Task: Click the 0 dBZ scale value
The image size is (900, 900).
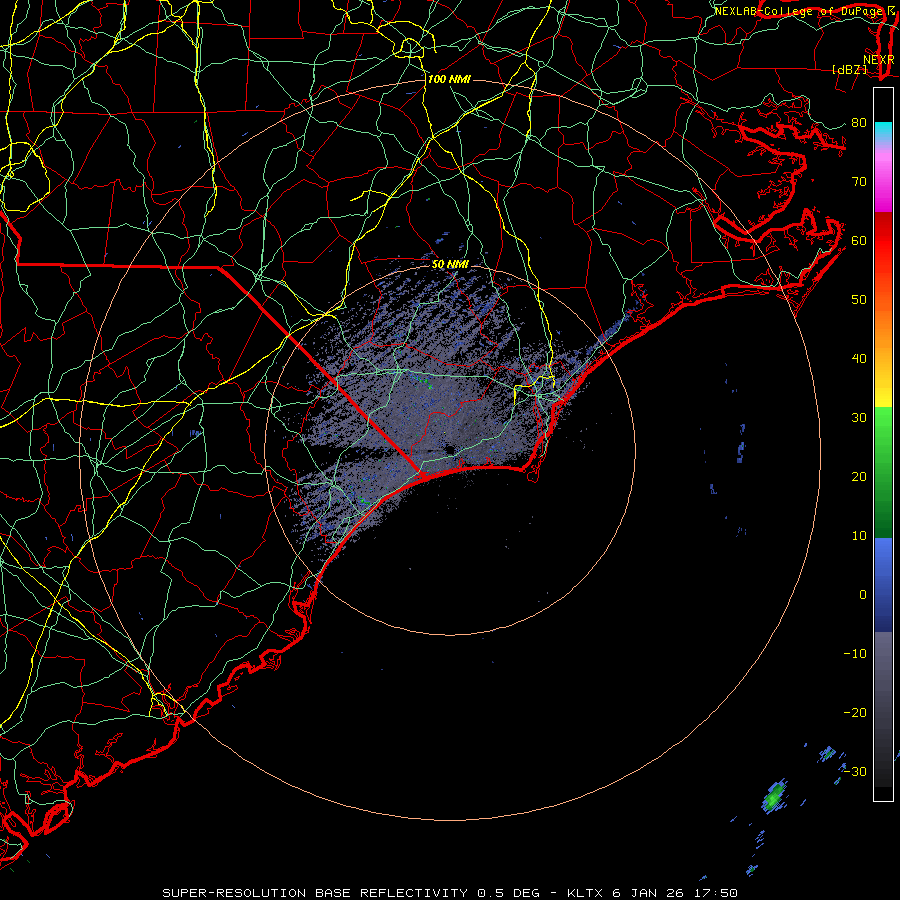Action: (863, 595)
